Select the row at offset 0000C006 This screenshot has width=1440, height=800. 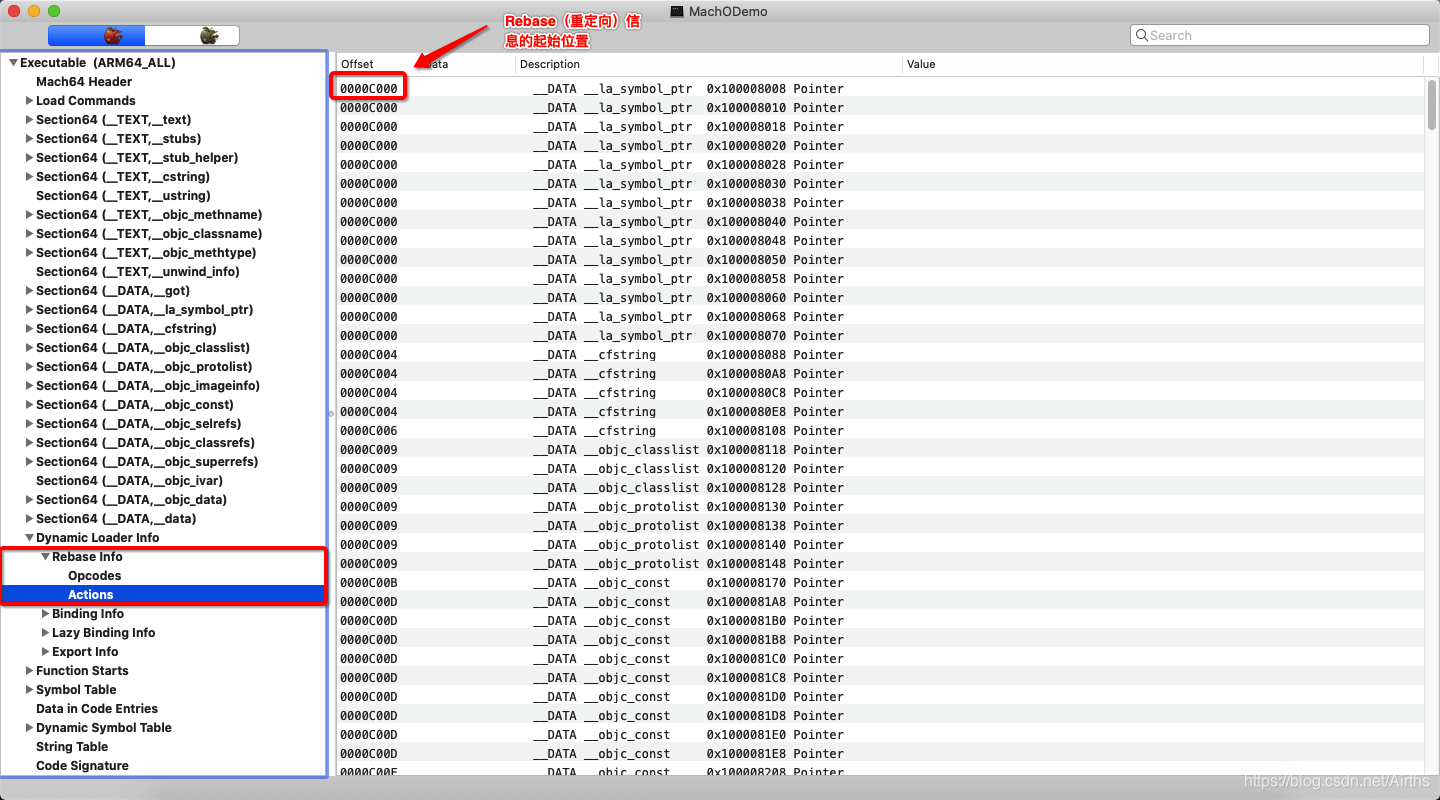880,431
